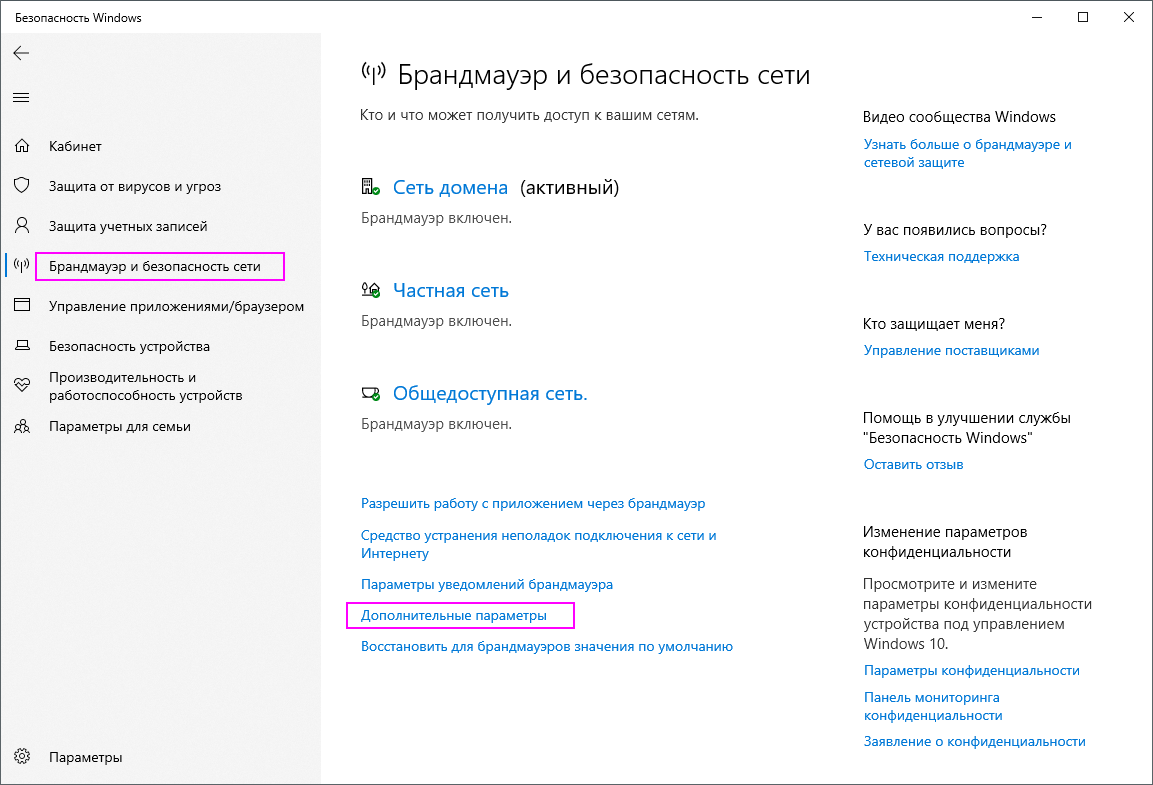The image size is (1153, 785).
Task: Click the public network icon
Action: point(371,394)
